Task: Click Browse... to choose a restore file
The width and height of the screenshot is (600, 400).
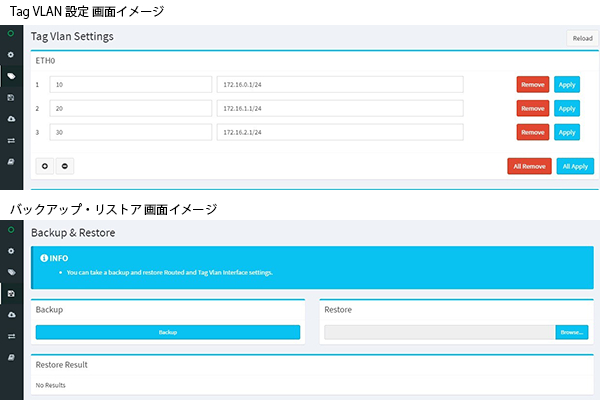Action: [572, 332]
